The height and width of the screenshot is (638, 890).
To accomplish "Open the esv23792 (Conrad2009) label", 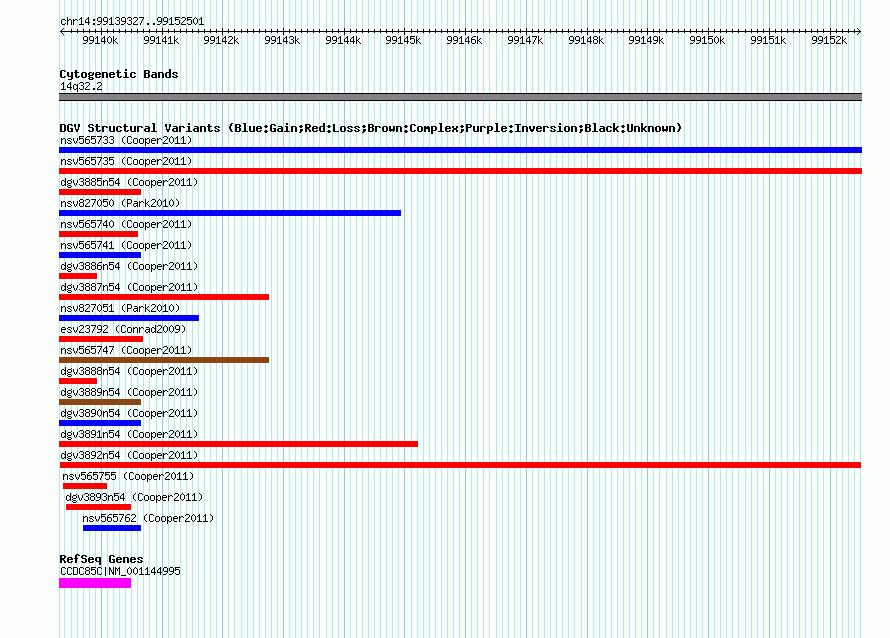I will click(123, 329).
